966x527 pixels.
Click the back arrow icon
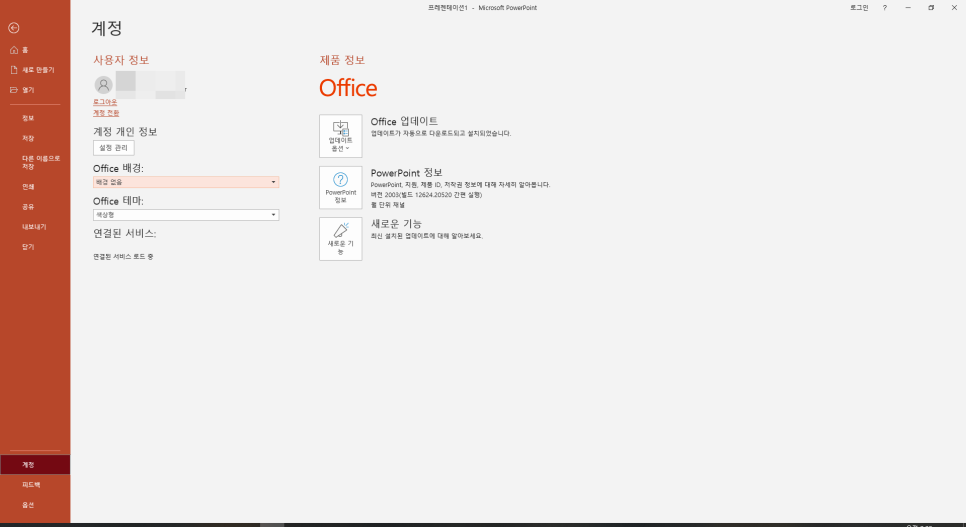click(14, 28)
